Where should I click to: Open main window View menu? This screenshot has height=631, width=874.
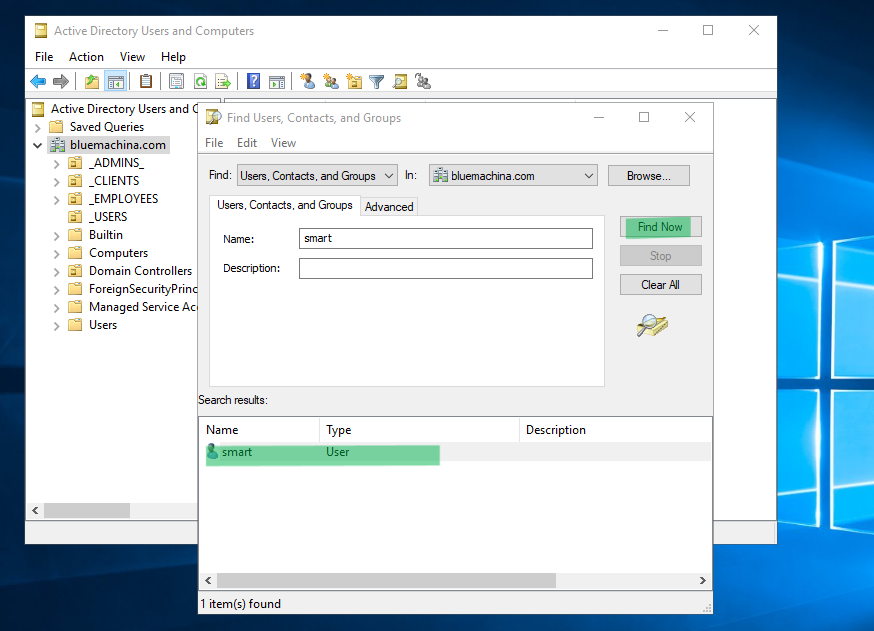tap(132, 57)
